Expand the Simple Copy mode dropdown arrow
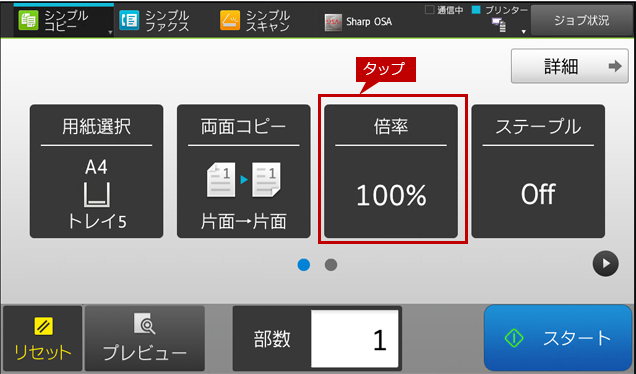 coord(110,32)
